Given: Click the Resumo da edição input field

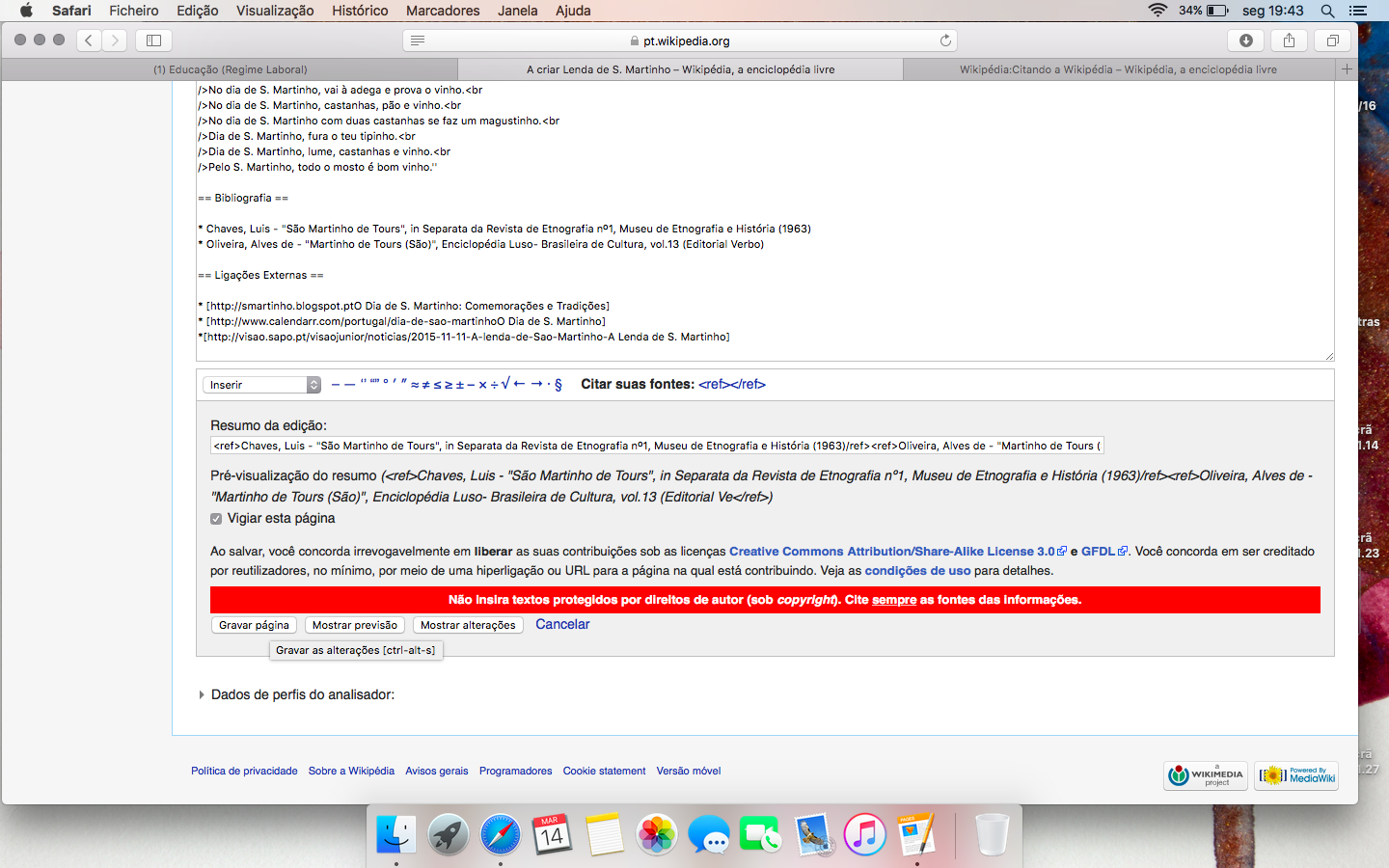Looking at the screenshot, I should [x=657, y=446].
